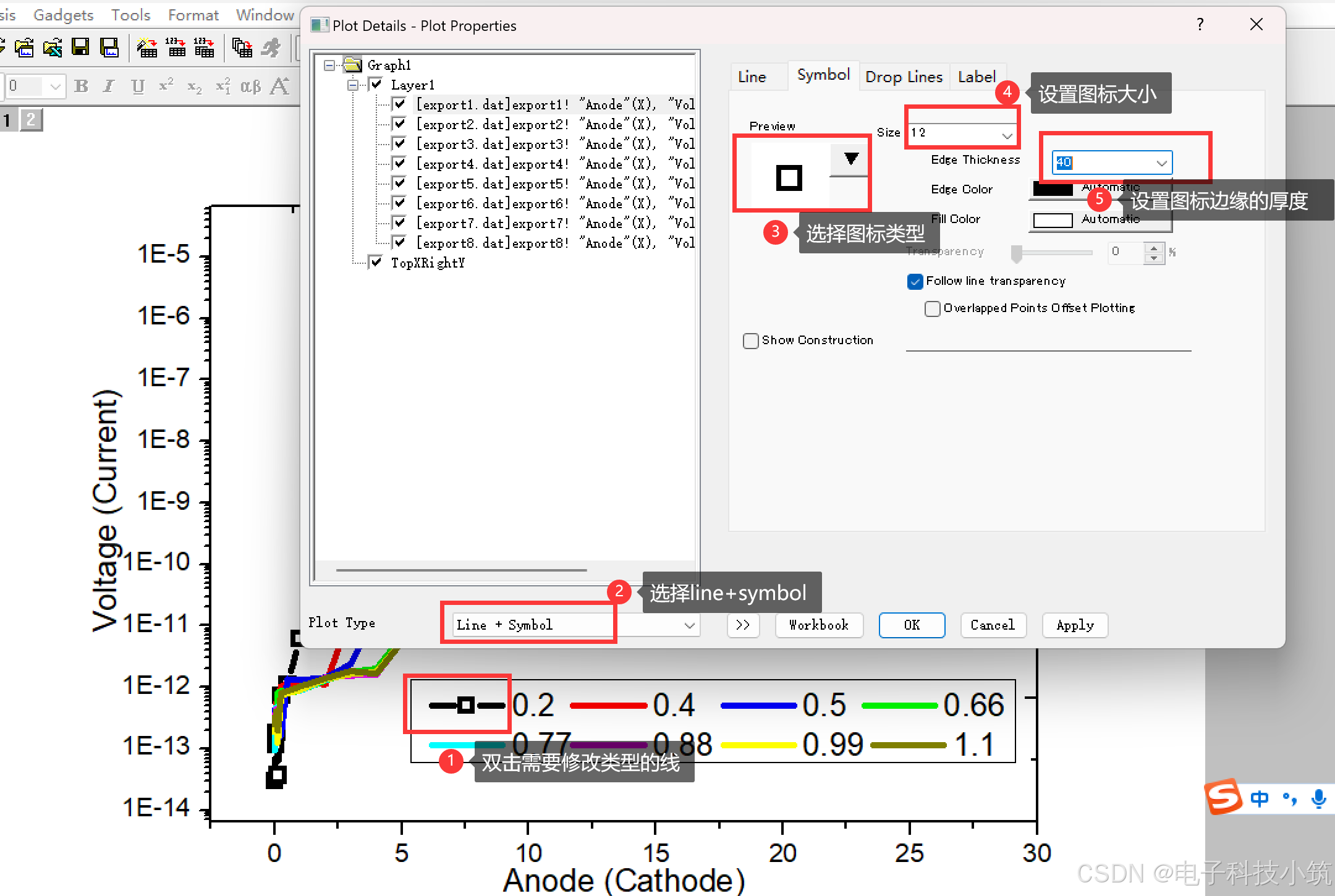1335x896 pixels.
Task: Uncheck Follow line transparency checkbox
Action: tap(915, 281)
